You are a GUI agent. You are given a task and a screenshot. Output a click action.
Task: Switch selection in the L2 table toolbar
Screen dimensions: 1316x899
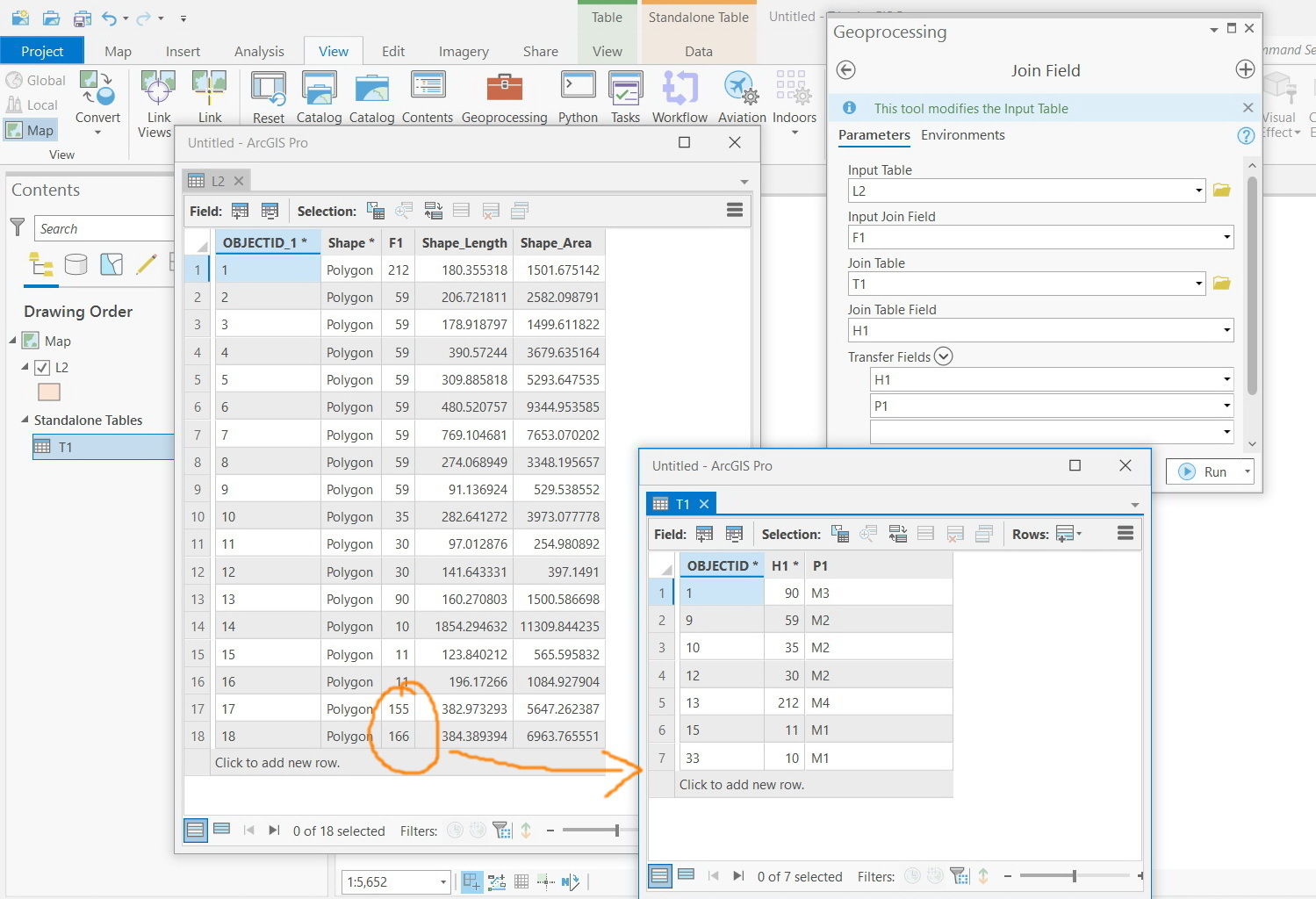pos(433,211)
